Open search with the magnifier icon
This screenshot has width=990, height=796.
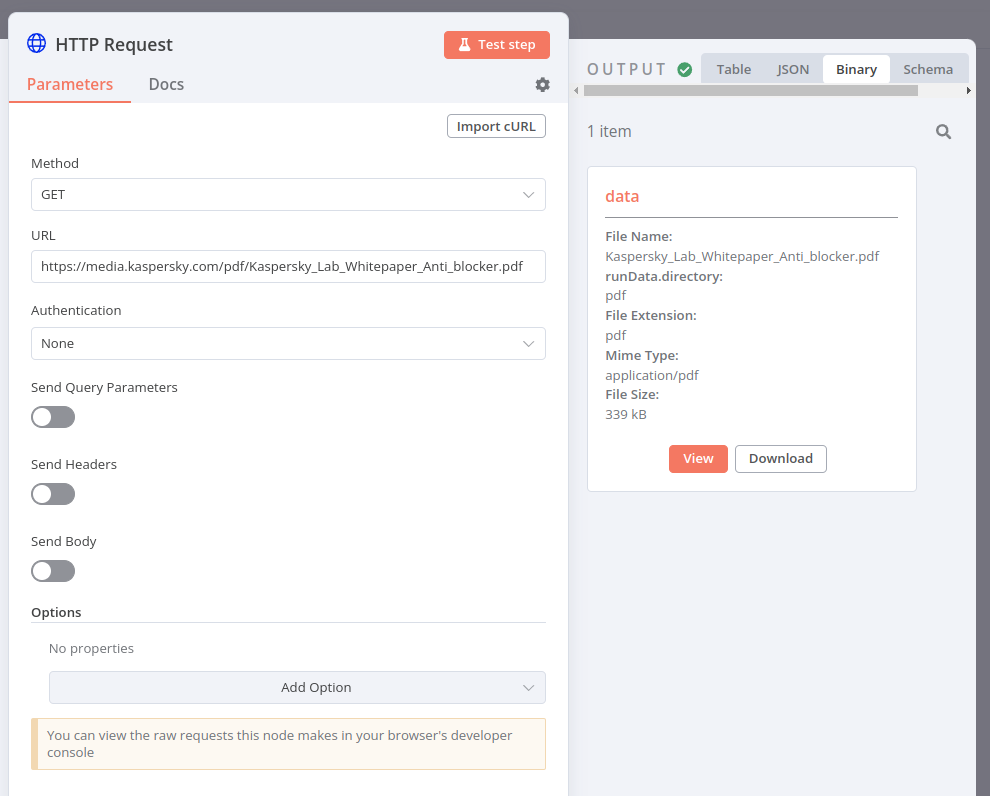(943, 131)
